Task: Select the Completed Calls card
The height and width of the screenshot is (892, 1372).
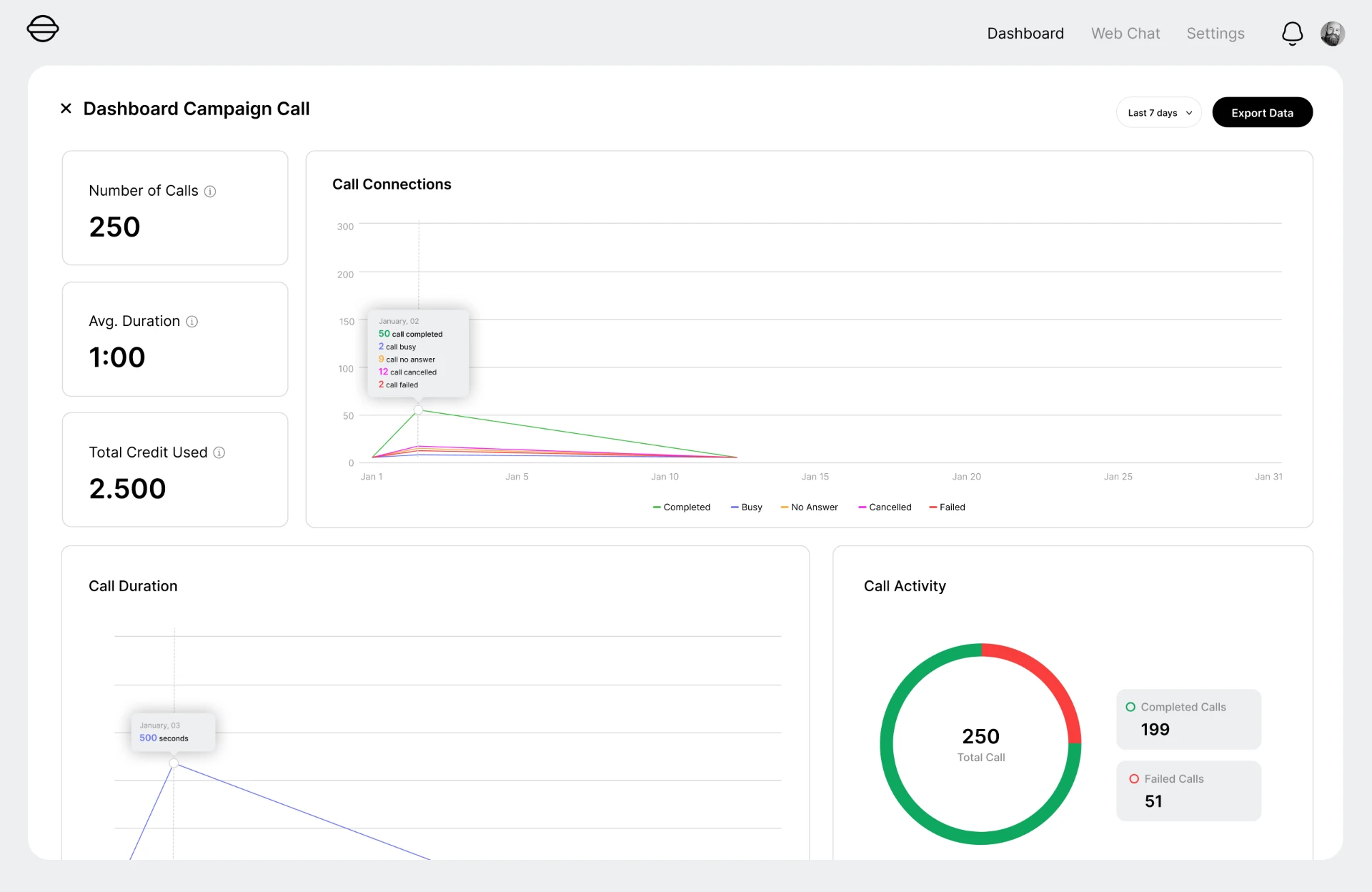Action: [1188, 719]
